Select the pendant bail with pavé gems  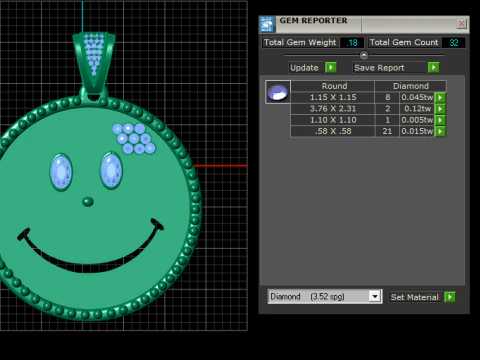(94, 62)
